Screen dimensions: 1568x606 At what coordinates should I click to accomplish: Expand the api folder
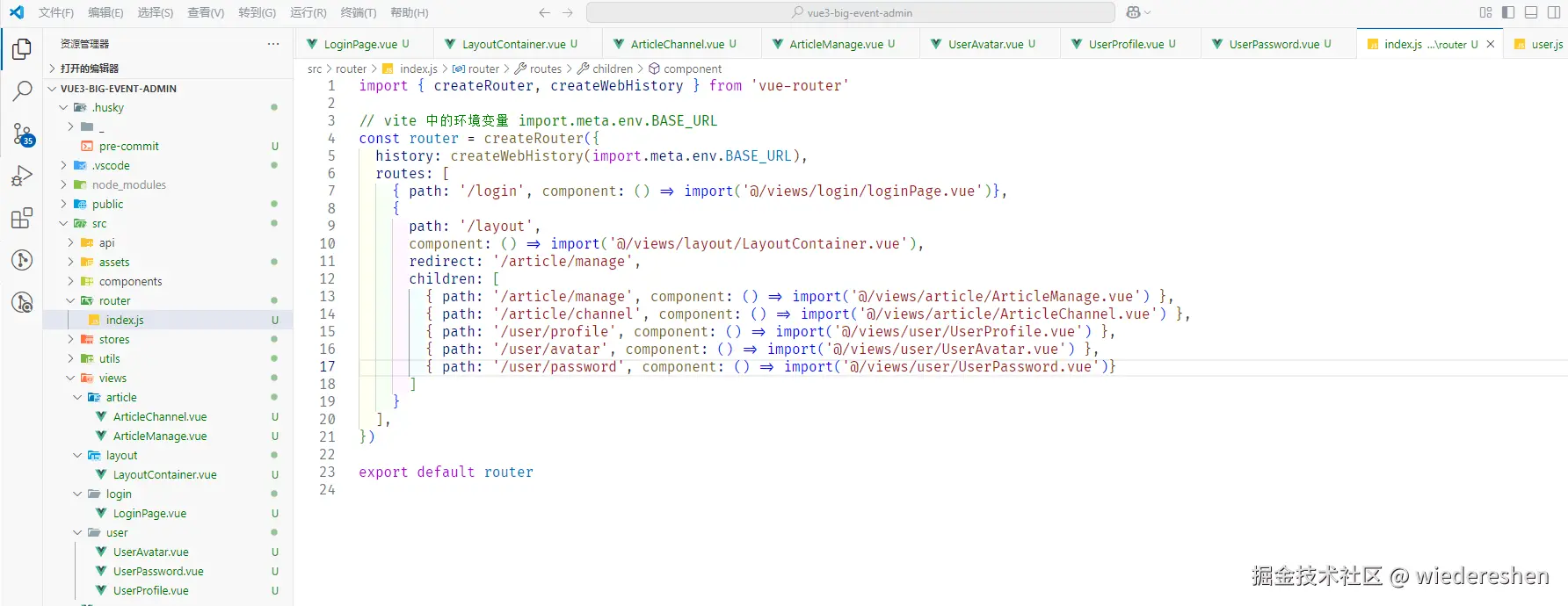(x=167, y=242)
